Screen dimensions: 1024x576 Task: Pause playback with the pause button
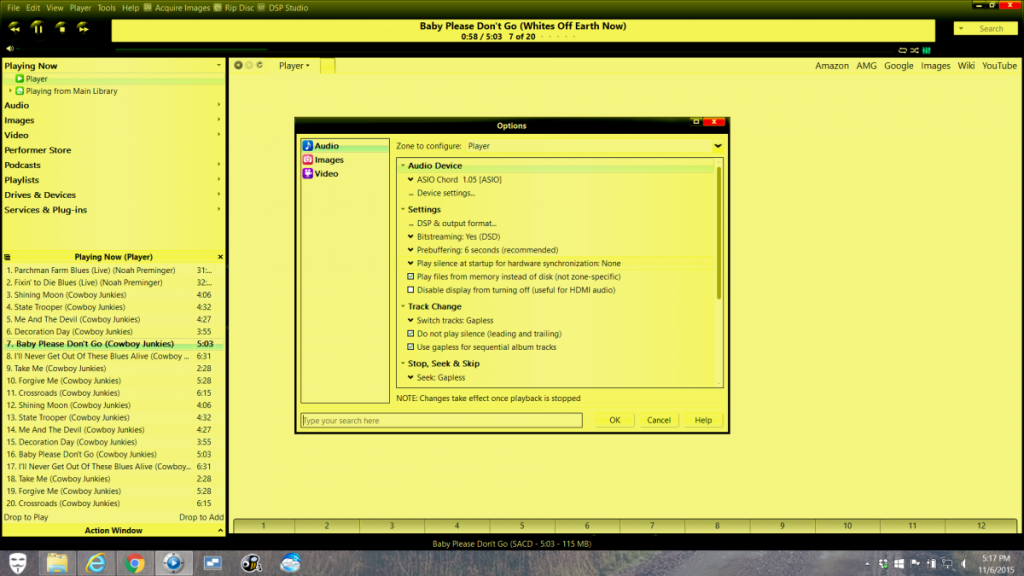coord(37,27)
